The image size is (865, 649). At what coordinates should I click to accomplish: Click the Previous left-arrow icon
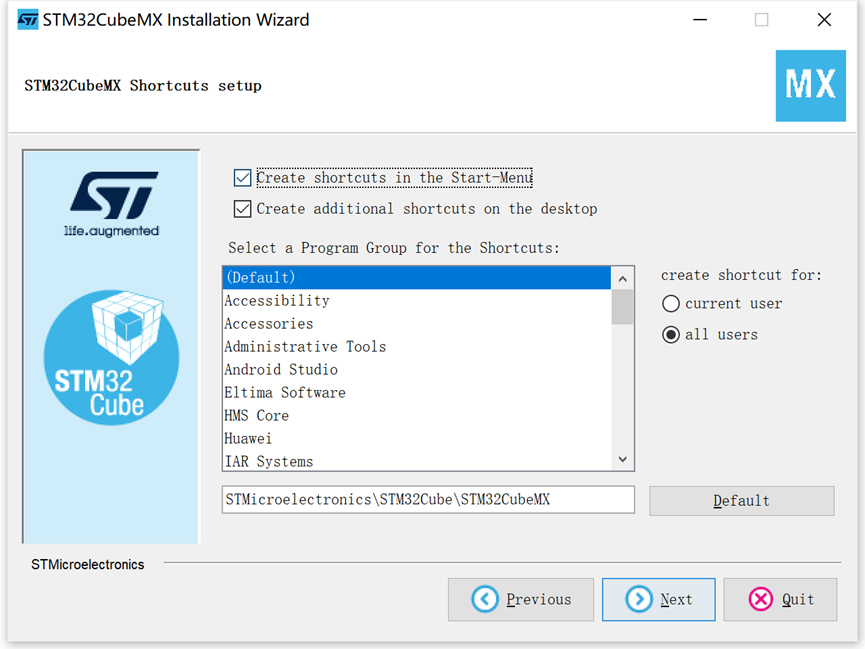(485, 599)
